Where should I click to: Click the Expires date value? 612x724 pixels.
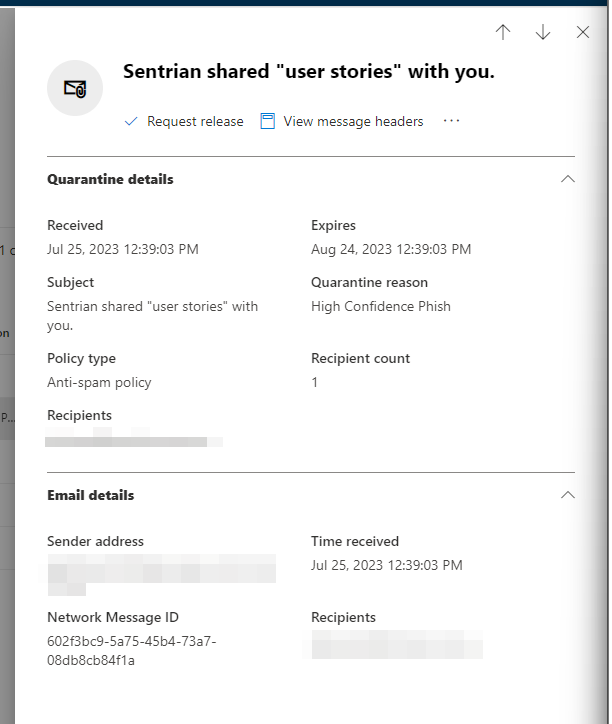[391, 249]
